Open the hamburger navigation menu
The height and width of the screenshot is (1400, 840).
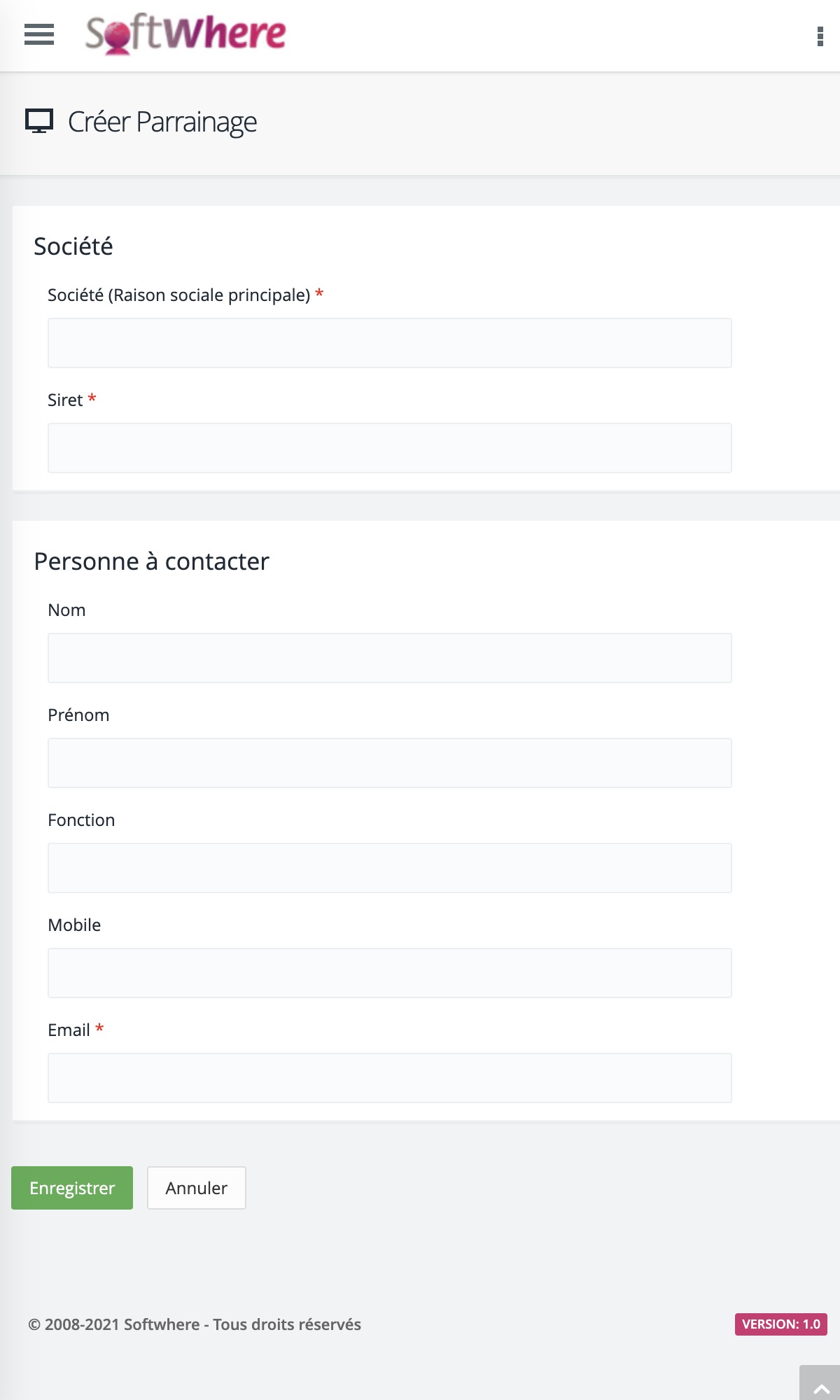(x=39, y=34)
